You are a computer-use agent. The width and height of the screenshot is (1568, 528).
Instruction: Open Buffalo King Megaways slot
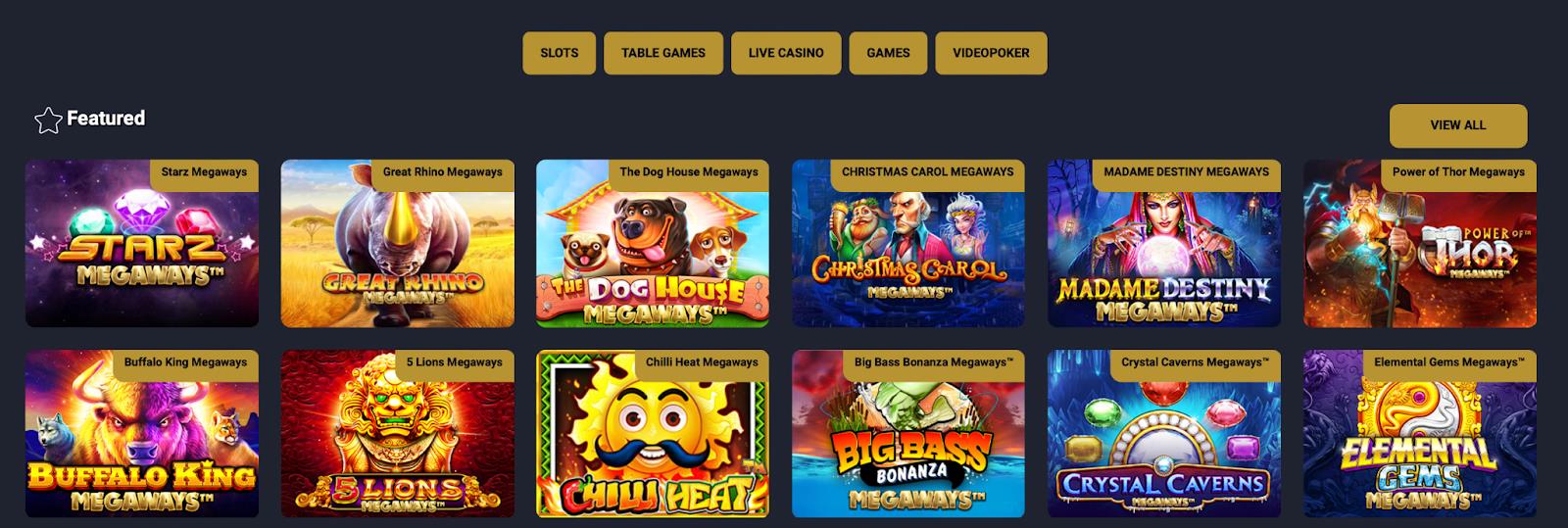(142, 434)
